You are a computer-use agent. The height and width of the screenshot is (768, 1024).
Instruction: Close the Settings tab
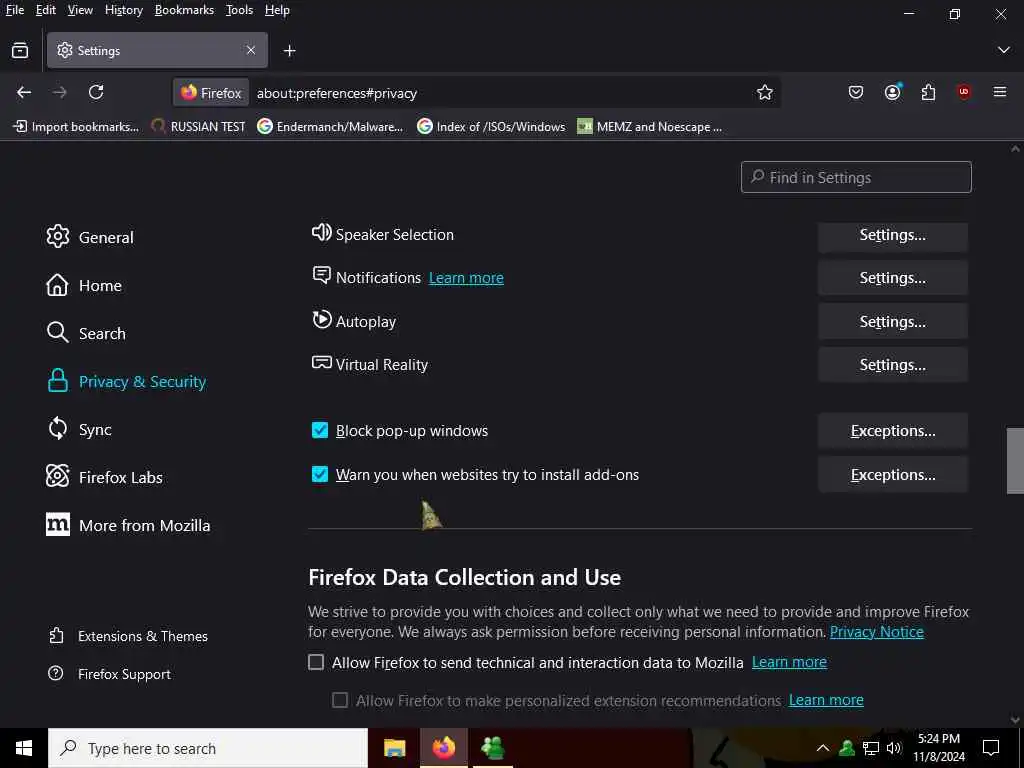[x=251, y=50]
